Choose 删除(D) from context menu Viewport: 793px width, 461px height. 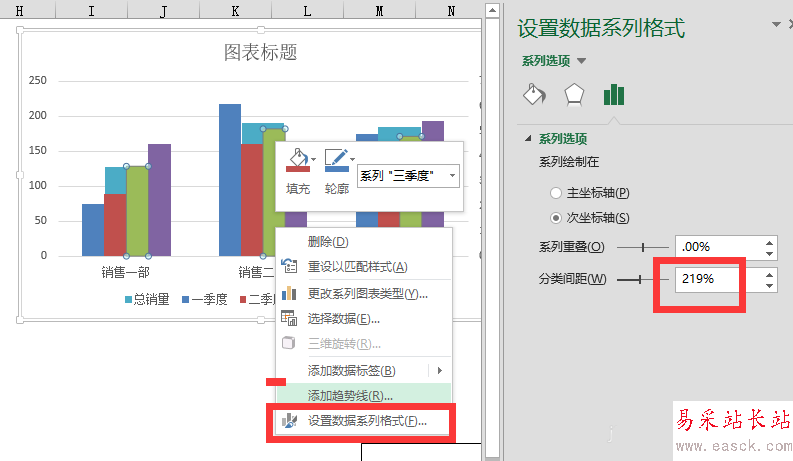click(364, 242)
